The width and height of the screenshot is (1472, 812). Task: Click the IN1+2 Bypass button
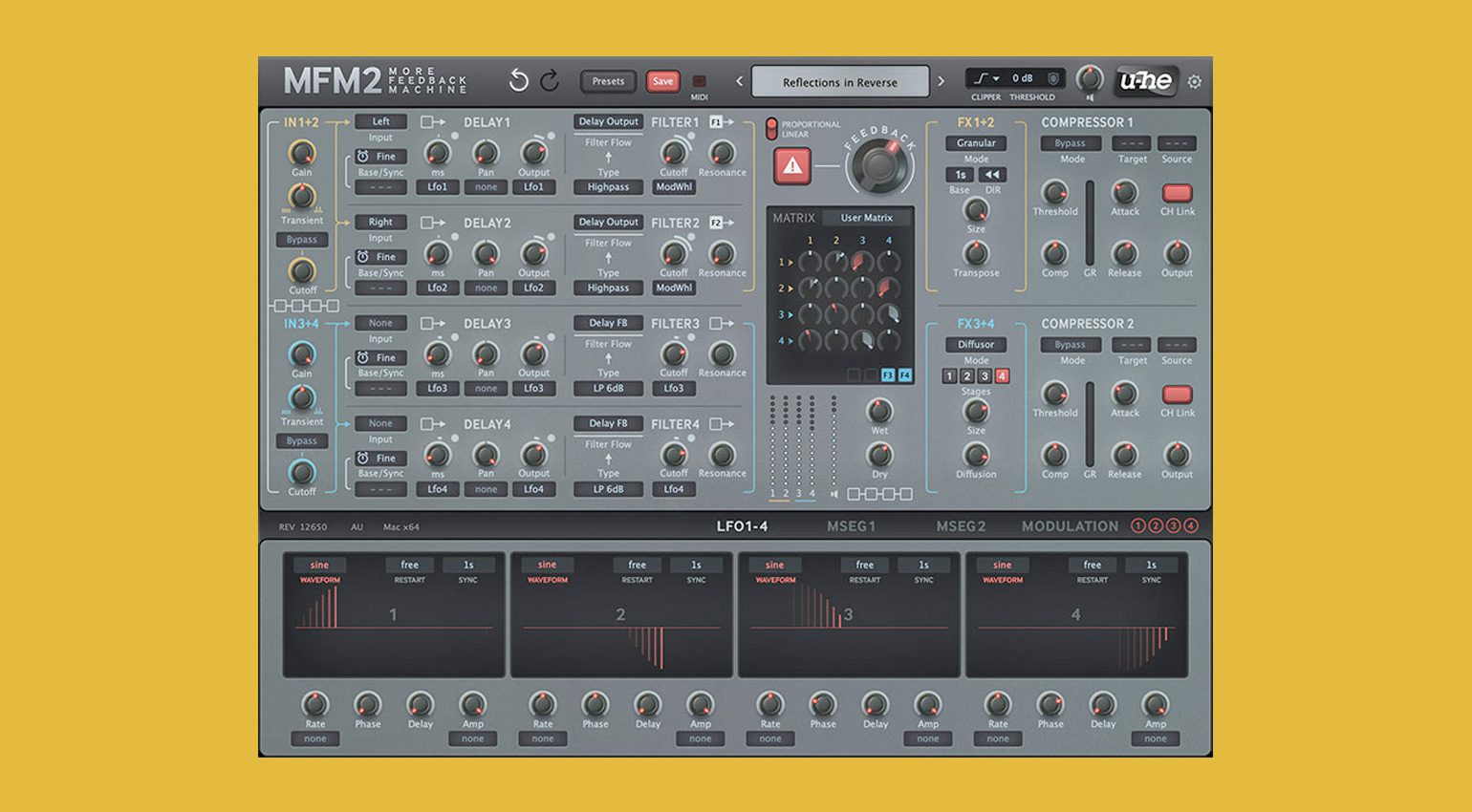point(302,240)
